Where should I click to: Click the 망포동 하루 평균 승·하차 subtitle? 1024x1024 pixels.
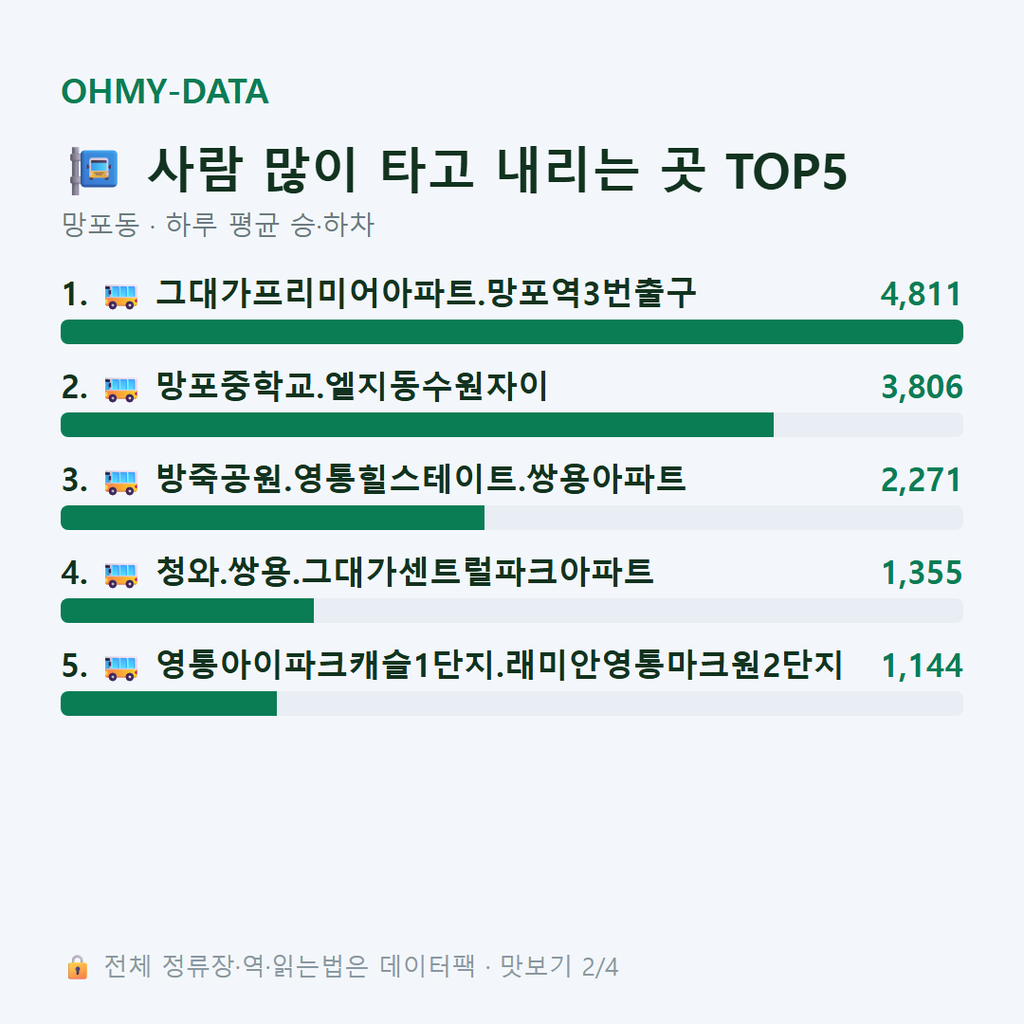pos(217,225)
